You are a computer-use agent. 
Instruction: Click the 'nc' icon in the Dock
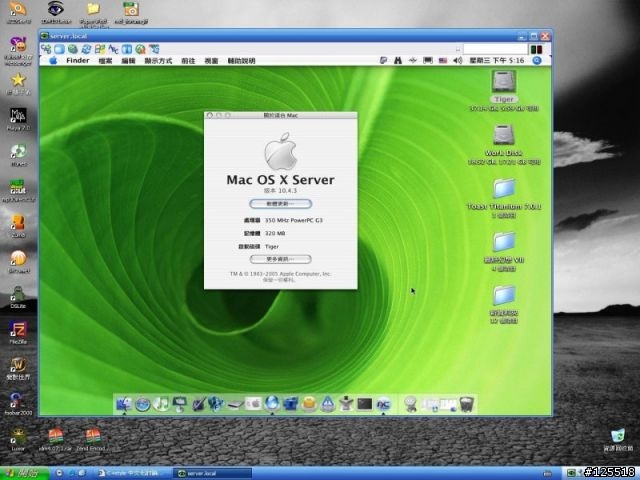(x=383, y=404)
